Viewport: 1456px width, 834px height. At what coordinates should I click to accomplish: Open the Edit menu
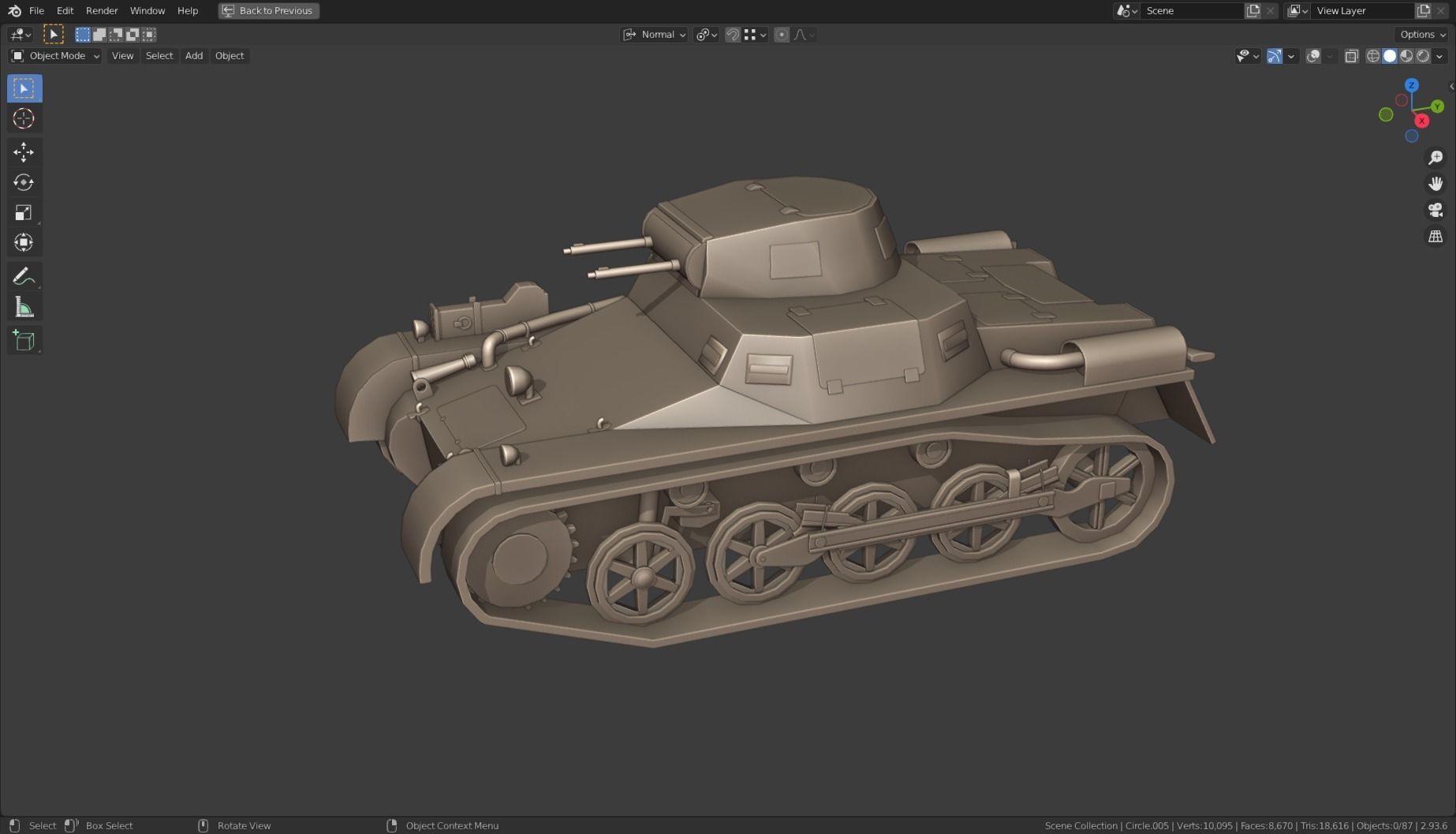[x=65, y=10]
